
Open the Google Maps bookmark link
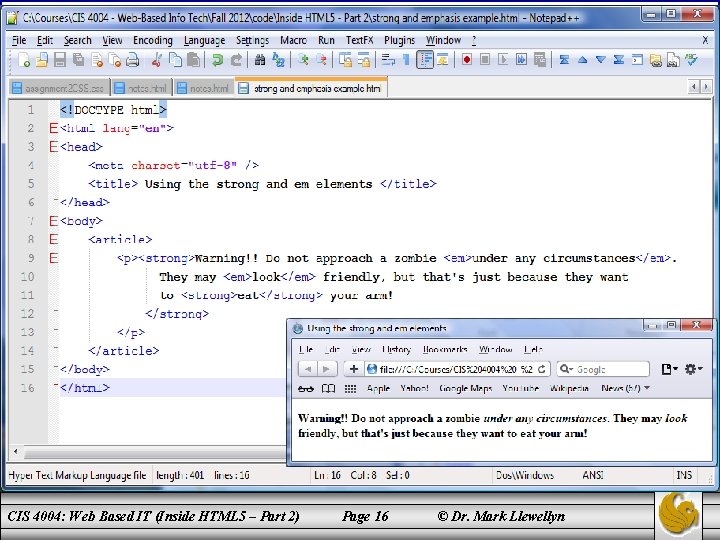point(466,388)
